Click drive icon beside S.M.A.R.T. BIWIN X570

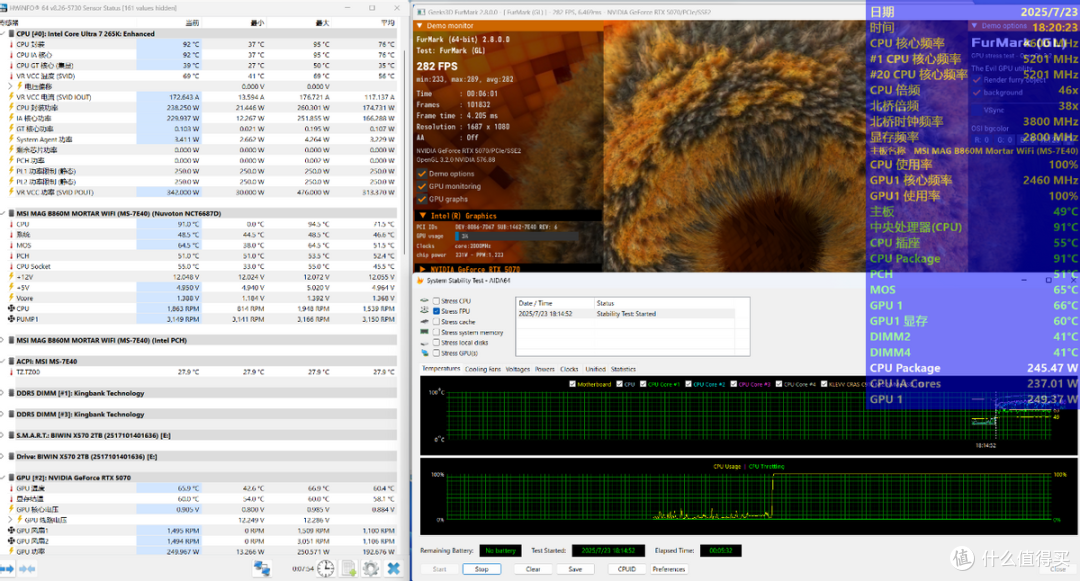[x=11, y=436]
